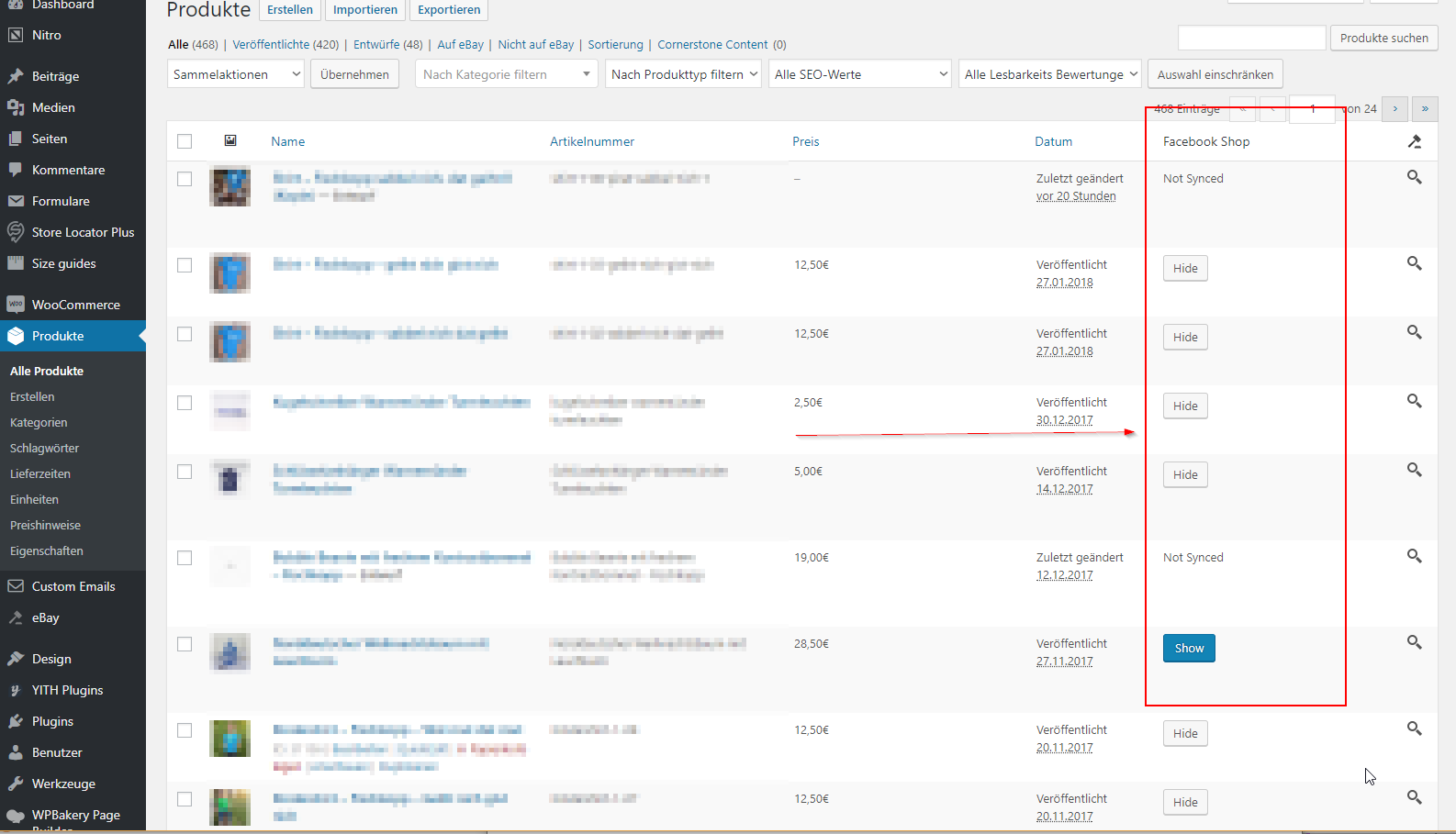Open Design via its paintbrush icon
Image resolution: width=1456 pixels, height=834 pixels.
pos(16,659)
